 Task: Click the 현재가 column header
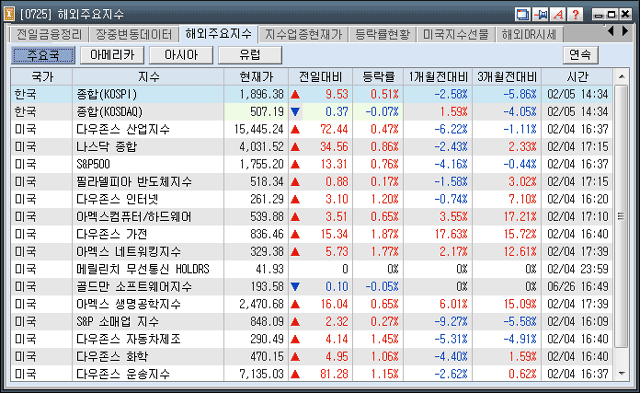[x=256, y=77]
